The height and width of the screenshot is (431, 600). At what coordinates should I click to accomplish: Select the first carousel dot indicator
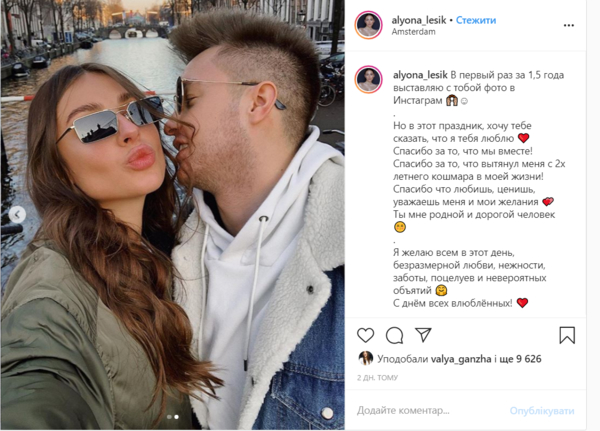click(x=169, y=417)
